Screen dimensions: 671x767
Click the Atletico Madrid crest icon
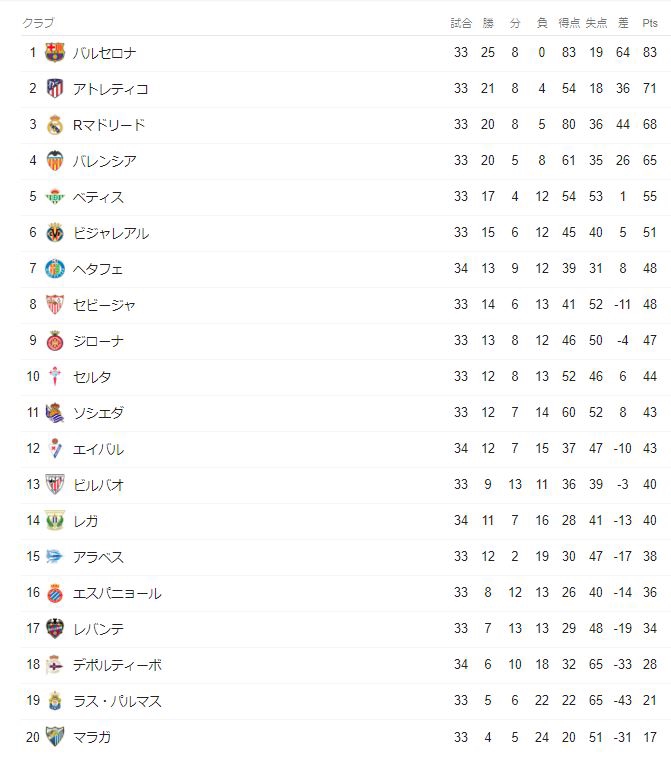point(55,89)
